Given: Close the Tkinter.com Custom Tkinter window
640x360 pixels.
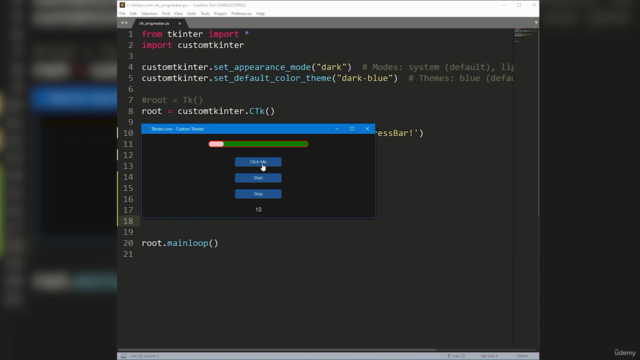Looking at the screenshot, I should click(x=367, y=129).
